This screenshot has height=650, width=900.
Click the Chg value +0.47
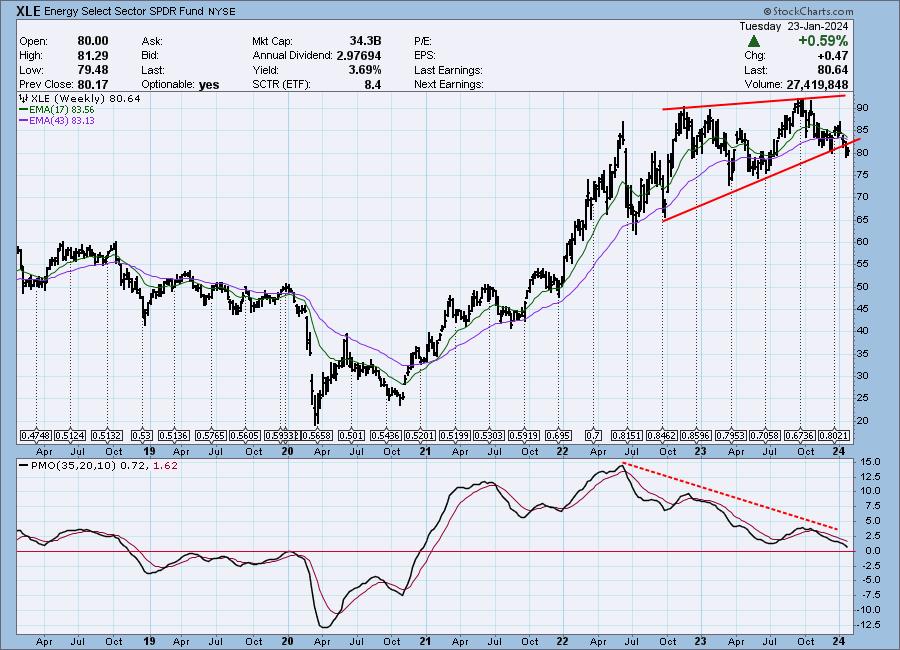[832, 56]
